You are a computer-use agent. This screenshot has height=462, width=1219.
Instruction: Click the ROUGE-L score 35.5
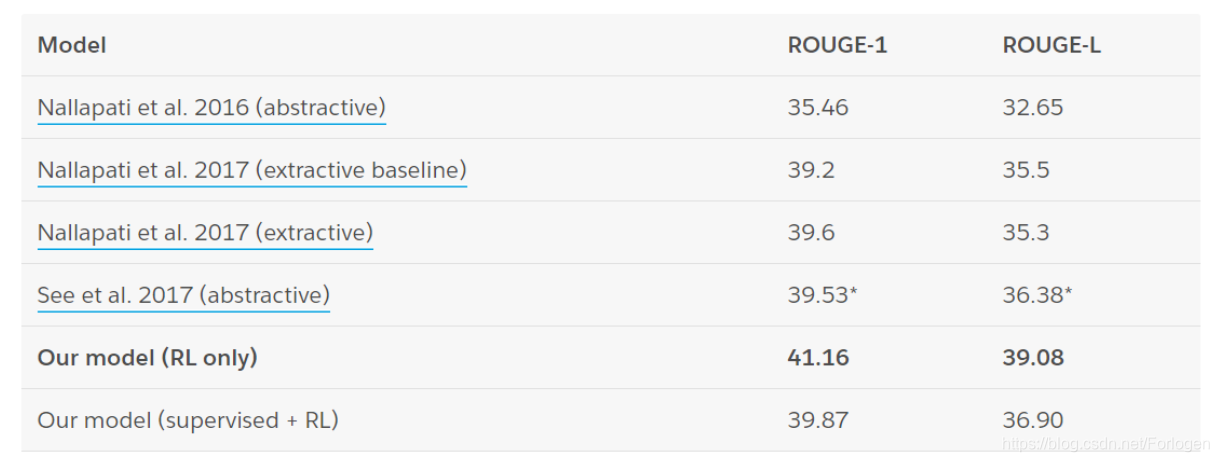(1026, 170)
